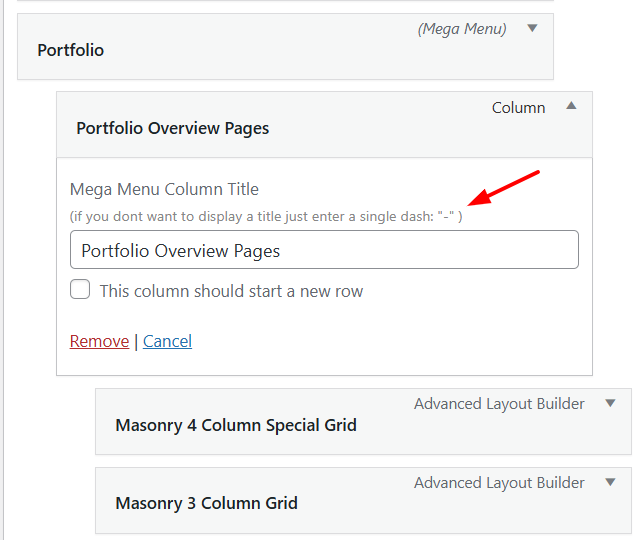Expand the Portfolio menu item arrow
638x540 pixels.
click(532, 29)
